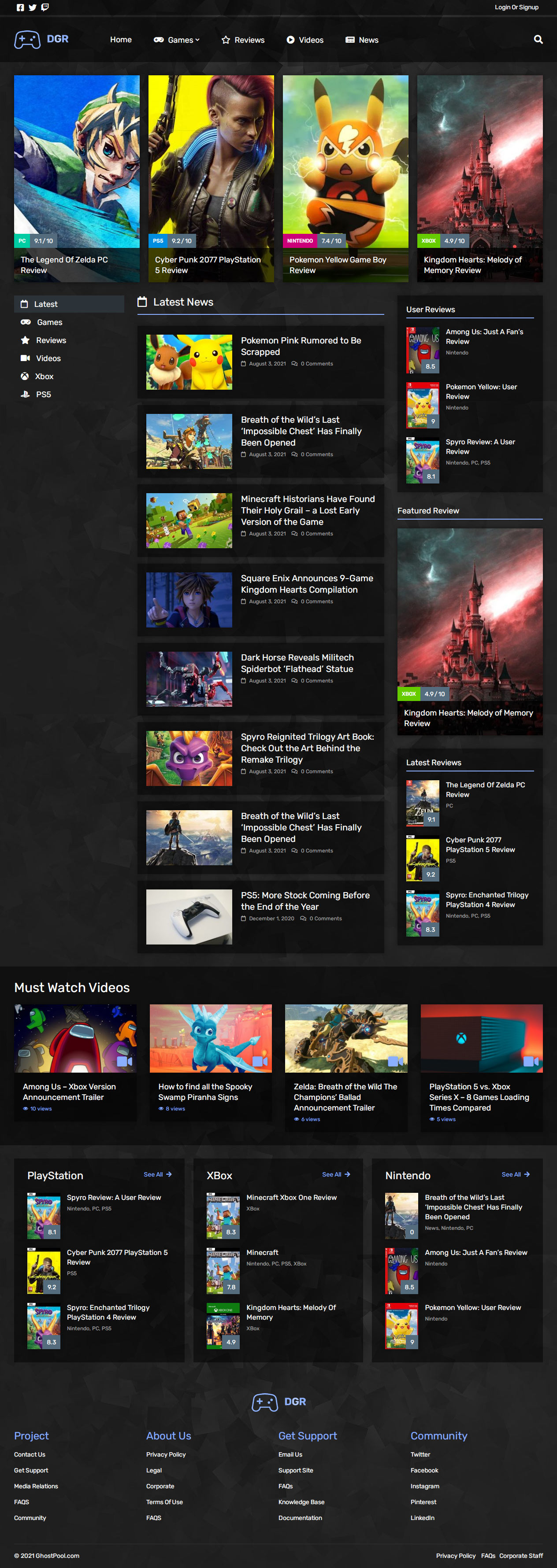Click the play icon in Videos nav item
Screen dimensions: 557x1568
(291, 40)
